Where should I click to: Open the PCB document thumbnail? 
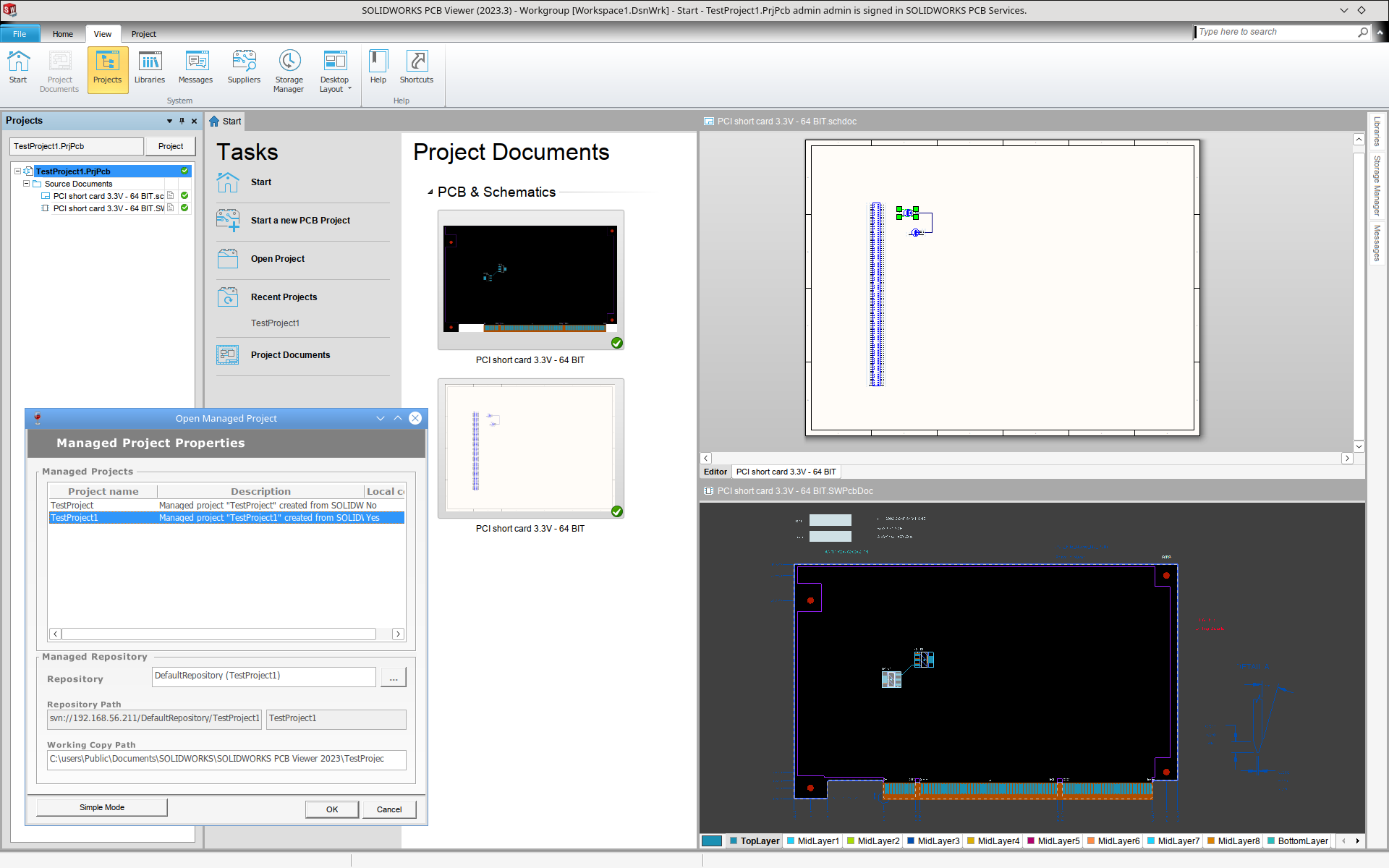[531, 280]
